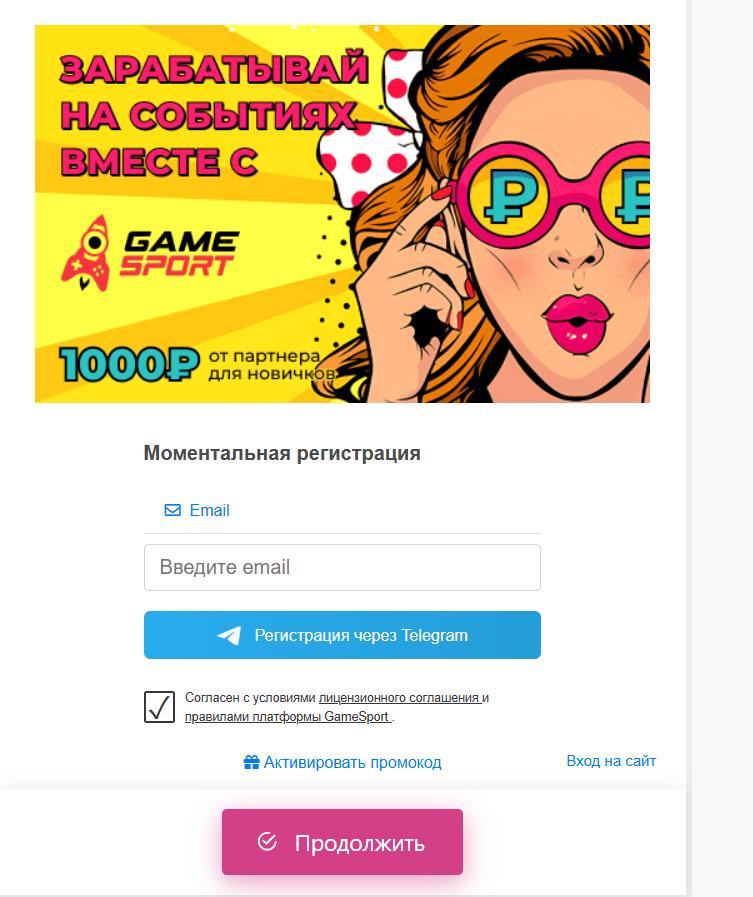Focus the 'Введите email' input field
Viewport: 753px width, 897px height.
tap(342, 567)
